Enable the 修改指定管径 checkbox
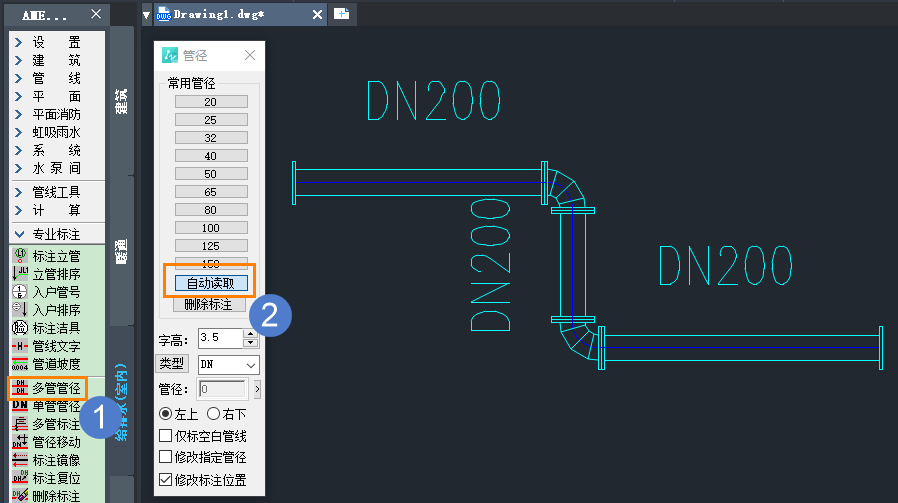This screenshot has height=503, width=898. 166,457
